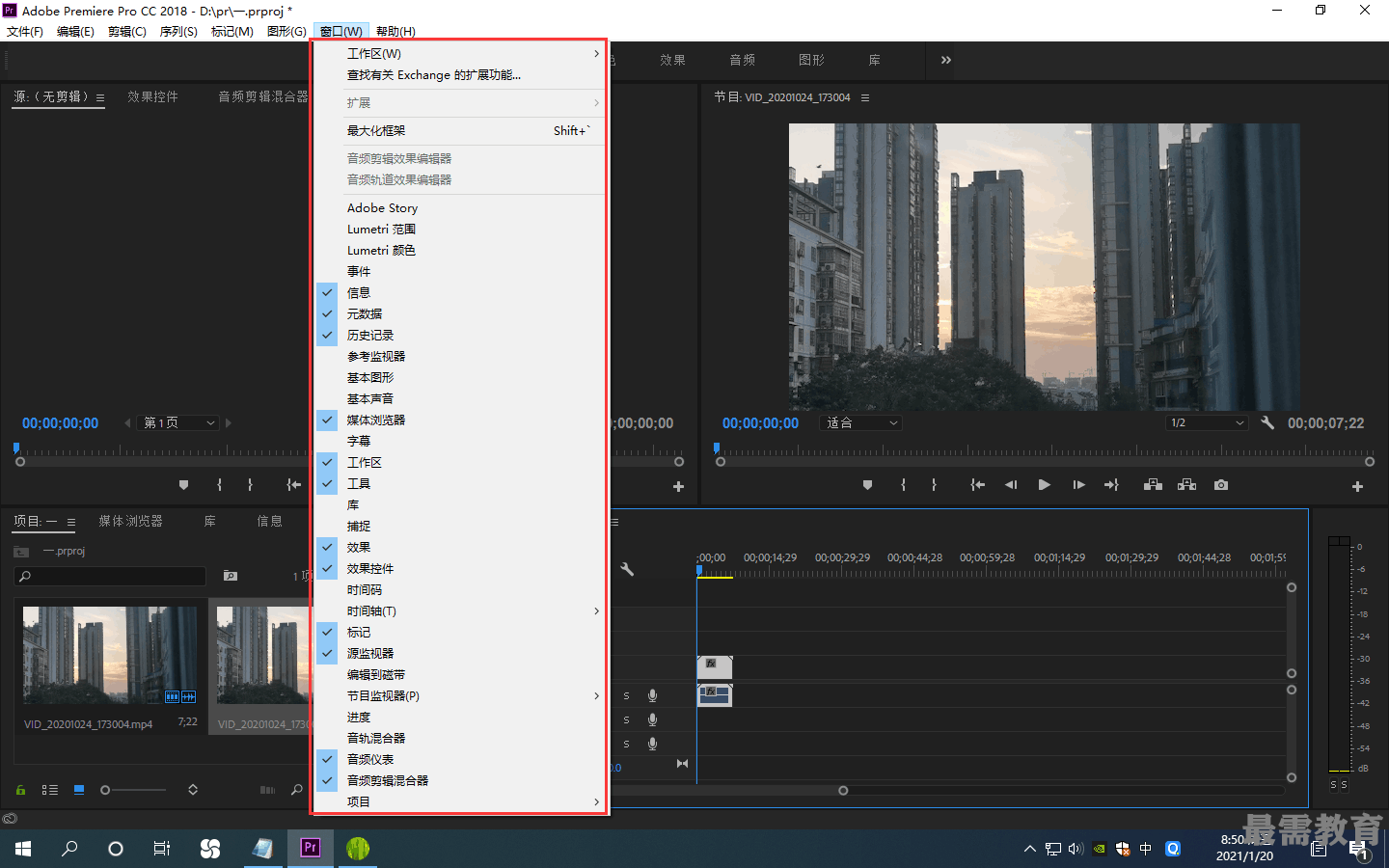The height and width of the screenshot is (868, 1389).
Task: Expand 工作区(W) submenu
Action: click(x=460, y=54)
